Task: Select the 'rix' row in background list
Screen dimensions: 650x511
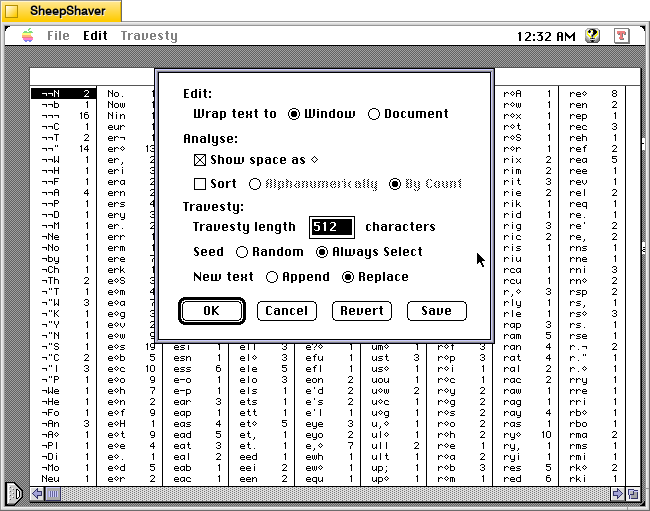Action: pos(526,160)
